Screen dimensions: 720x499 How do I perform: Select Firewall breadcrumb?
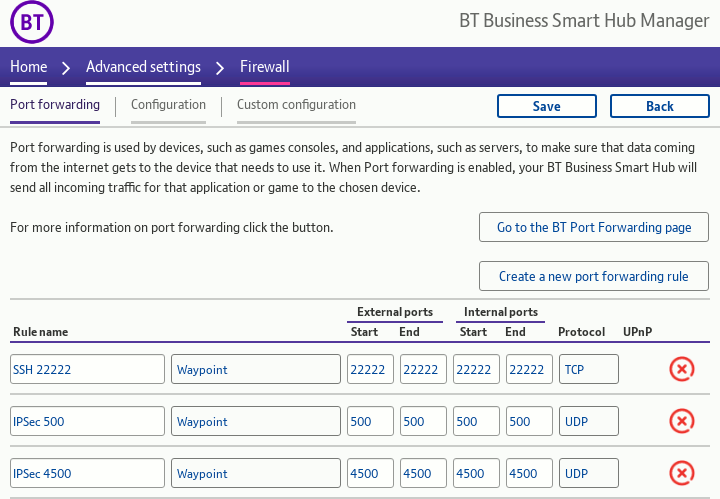click(x=264, y=67)
